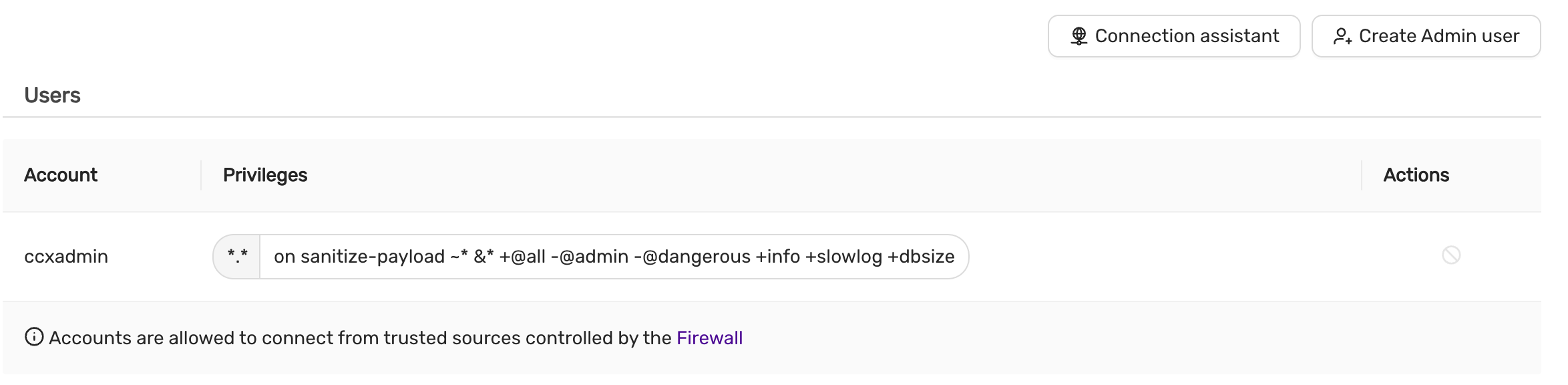Select the ccxadmin user row

1135,256
